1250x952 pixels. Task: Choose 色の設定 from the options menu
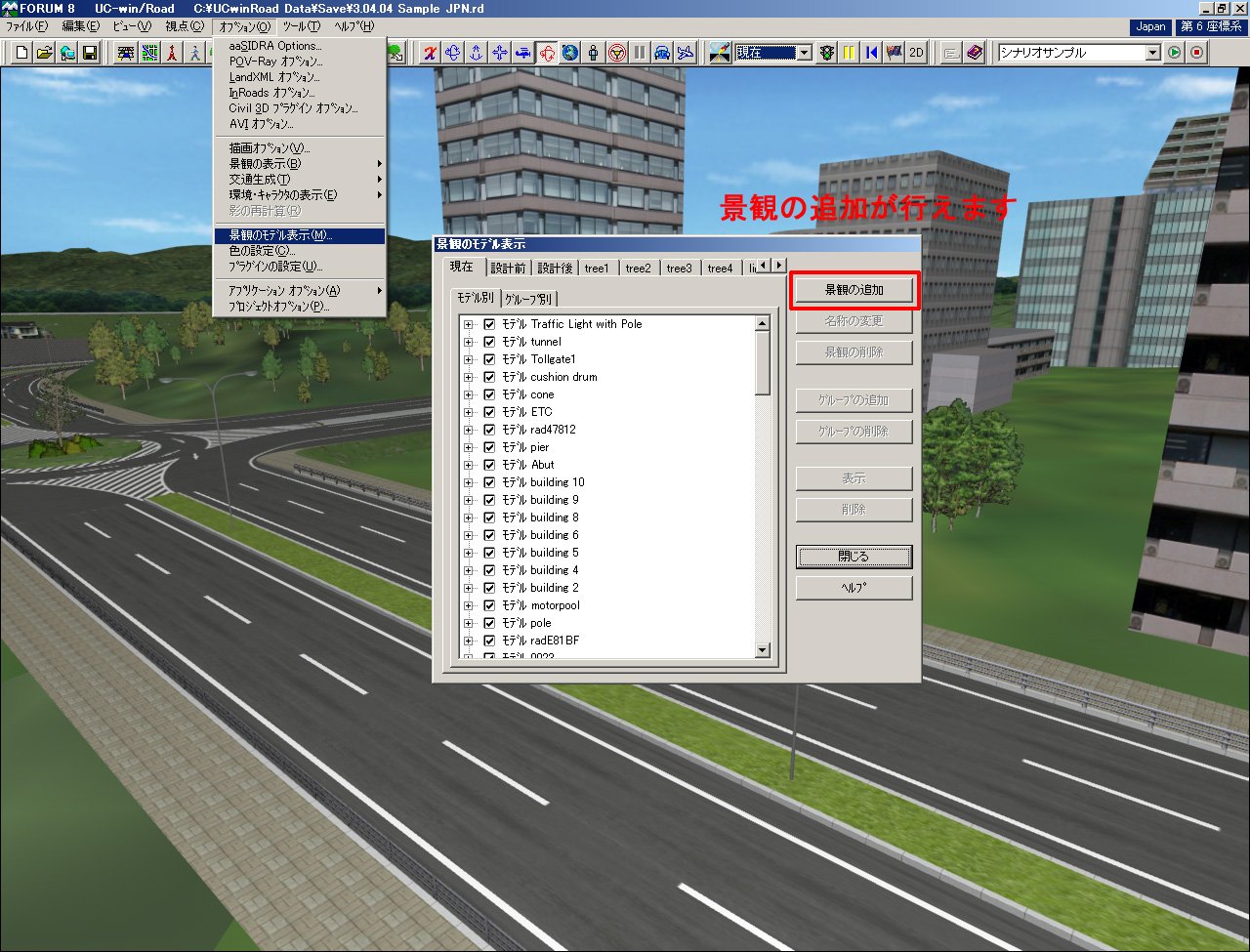click(300, 251)
